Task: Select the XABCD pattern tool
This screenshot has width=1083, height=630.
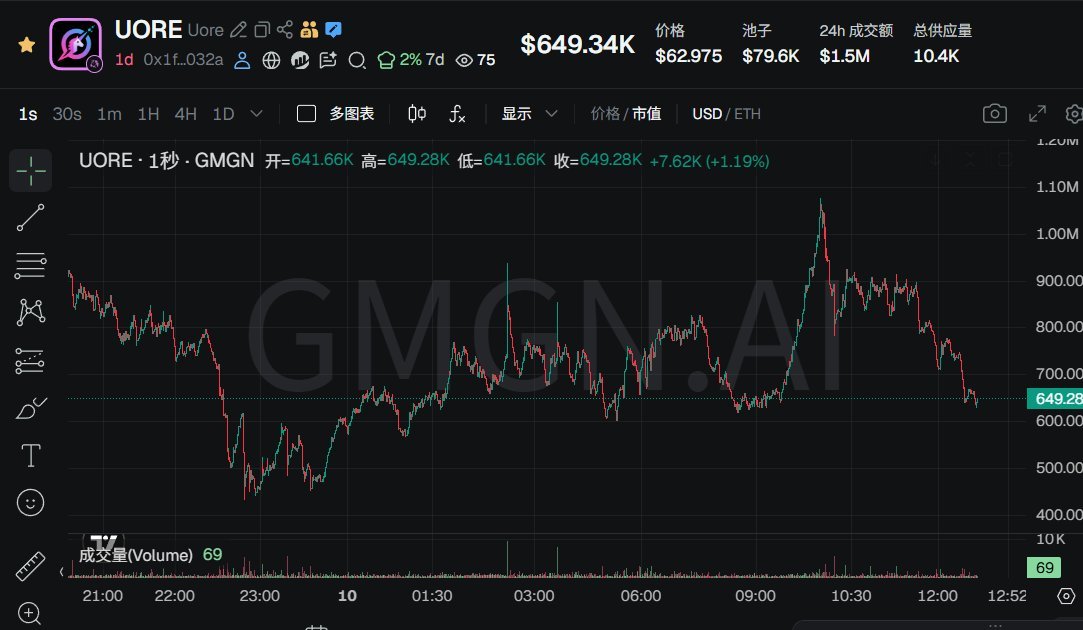Action: 30,312
